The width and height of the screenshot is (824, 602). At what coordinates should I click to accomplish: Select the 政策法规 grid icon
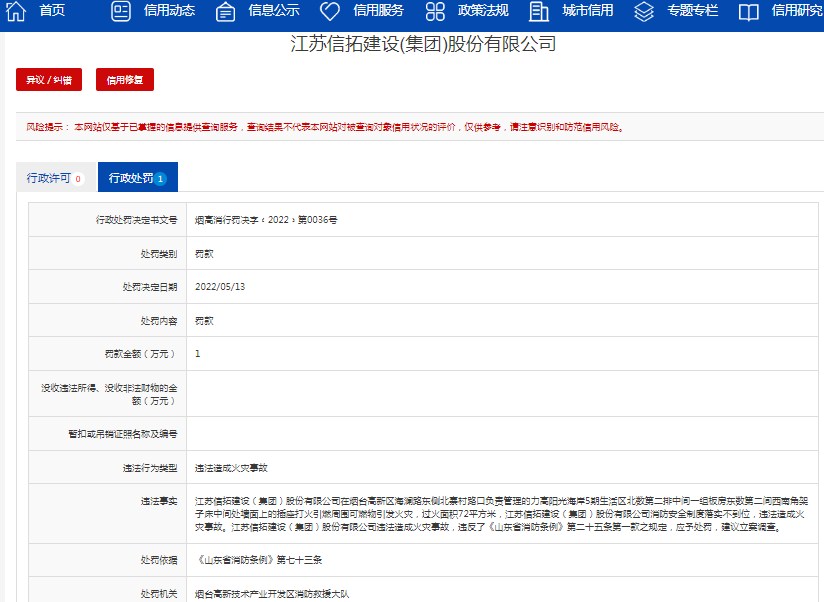[x=435, y=12]
